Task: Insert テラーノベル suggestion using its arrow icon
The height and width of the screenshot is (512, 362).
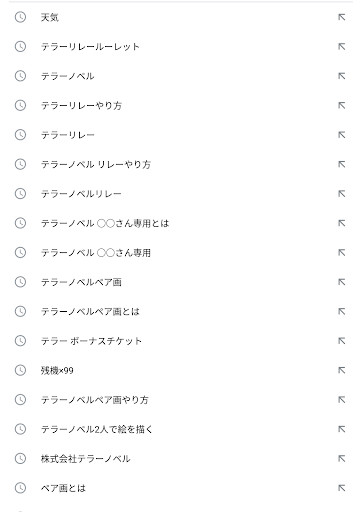Action: point(341,76)
